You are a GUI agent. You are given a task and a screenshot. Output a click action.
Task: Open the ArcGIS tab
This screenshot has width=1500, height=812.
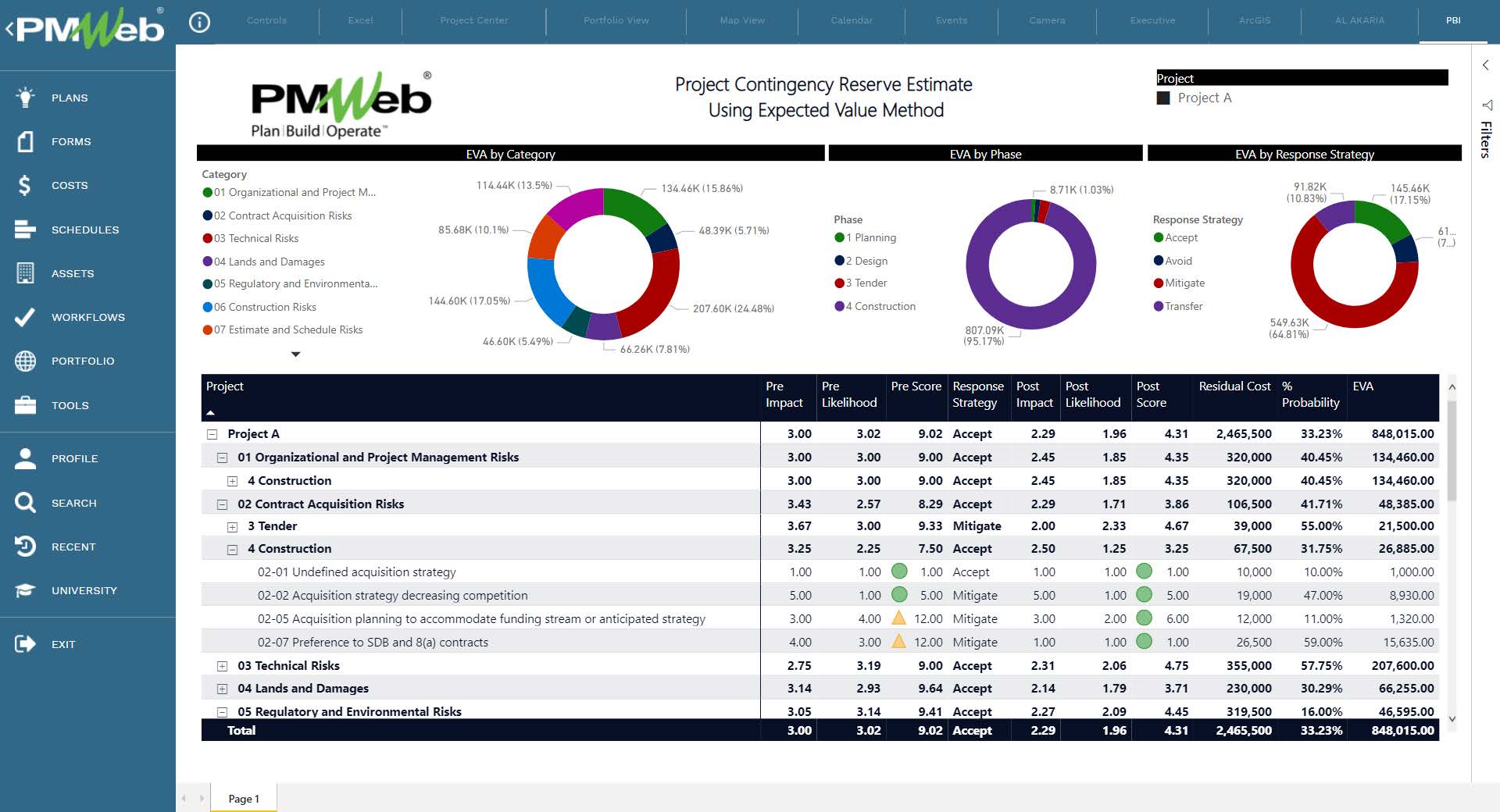click(1255, 20)
